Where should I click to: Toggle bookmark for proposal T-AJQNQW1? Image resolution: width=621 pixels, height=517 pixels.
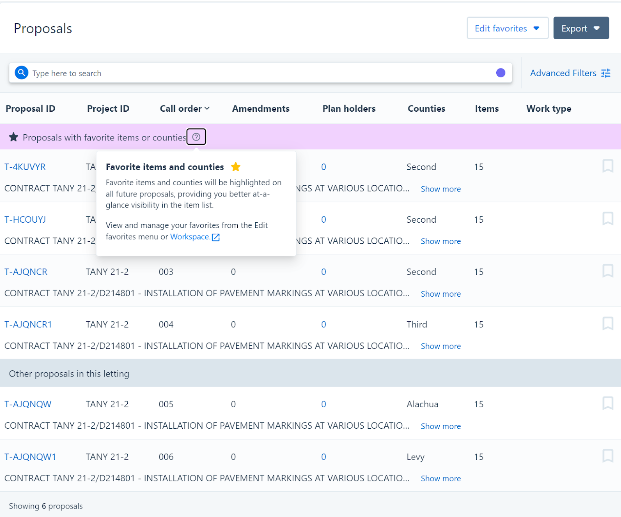607,455
